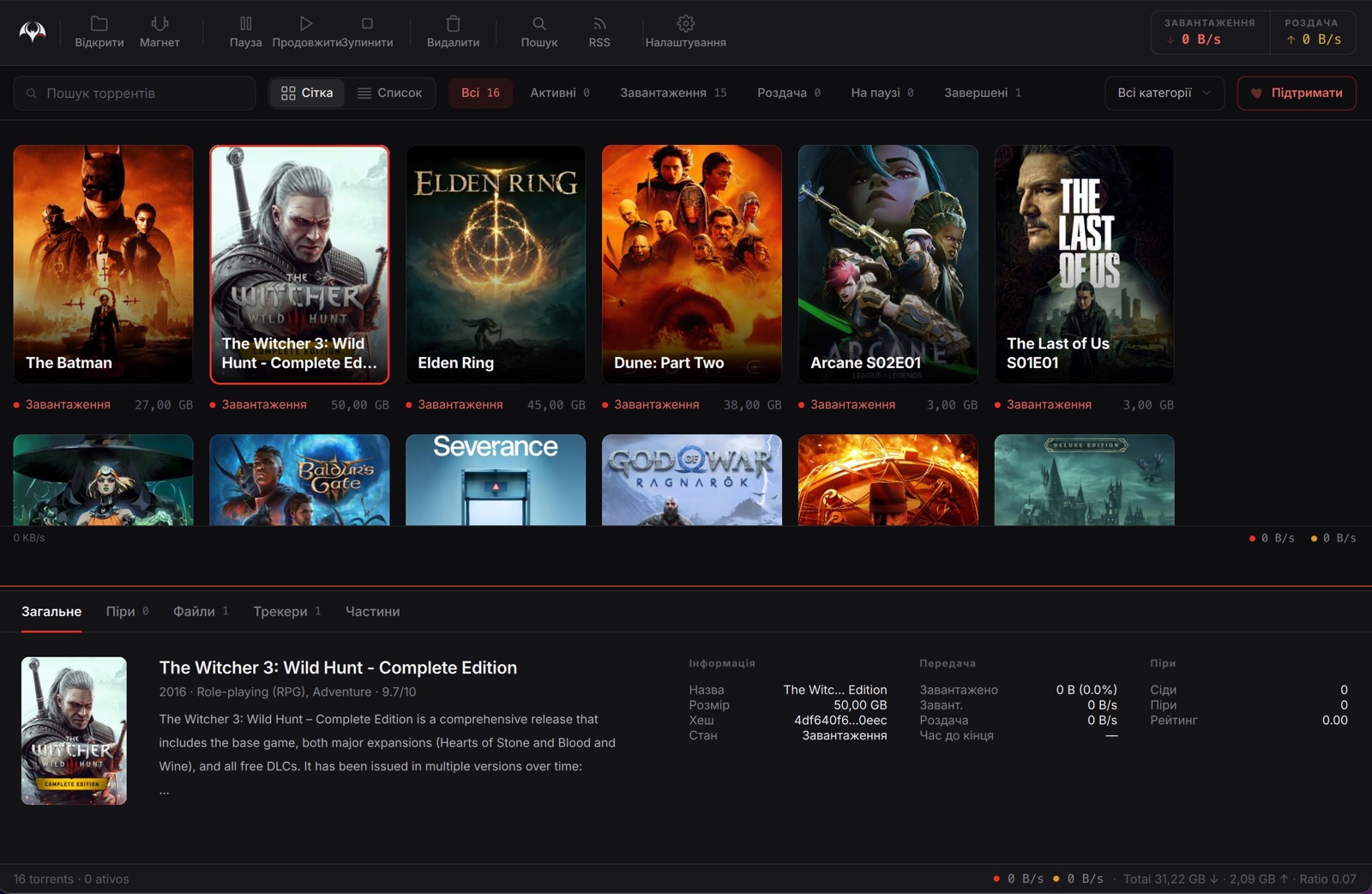The image size is (1372, 894).
Task: Resume the torrent with Продовжити
Action: (305, 32)
